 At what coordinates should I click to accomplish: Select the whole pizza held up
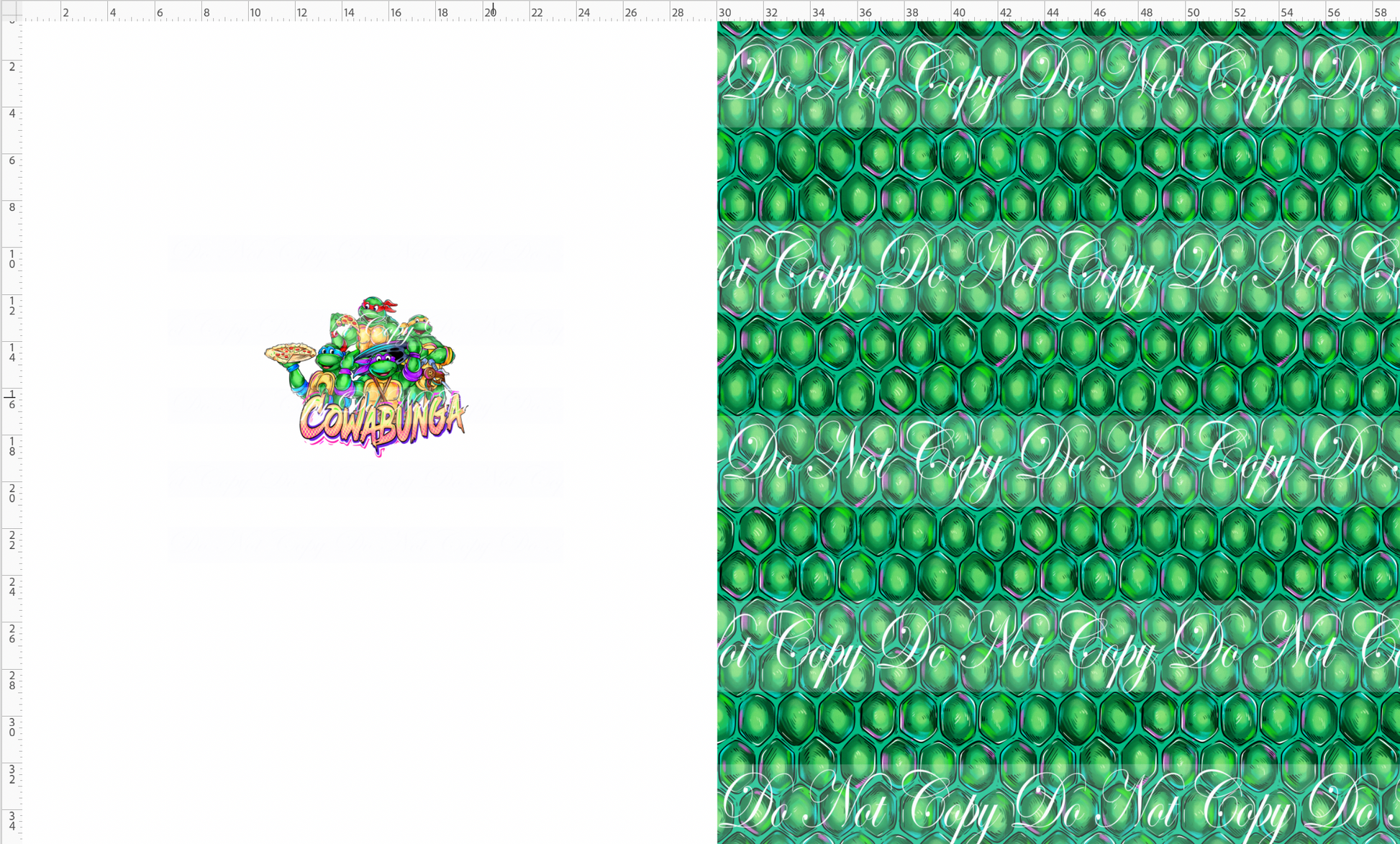[x=291, y=353]
